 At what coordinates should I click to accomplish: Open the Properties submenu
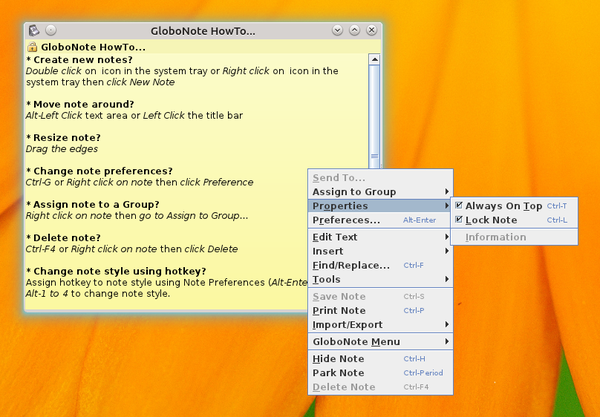click(381, 206)
